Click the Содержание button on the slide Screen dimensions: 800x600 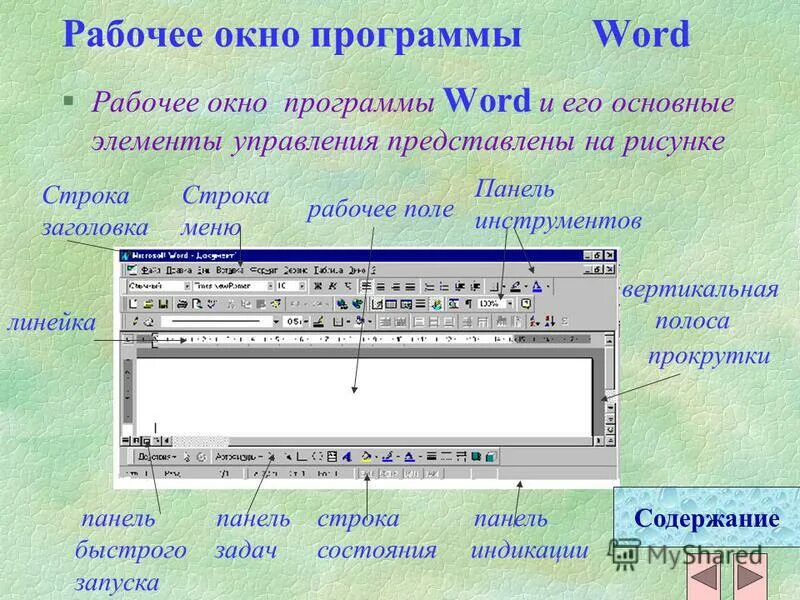(x=707, y=517)
